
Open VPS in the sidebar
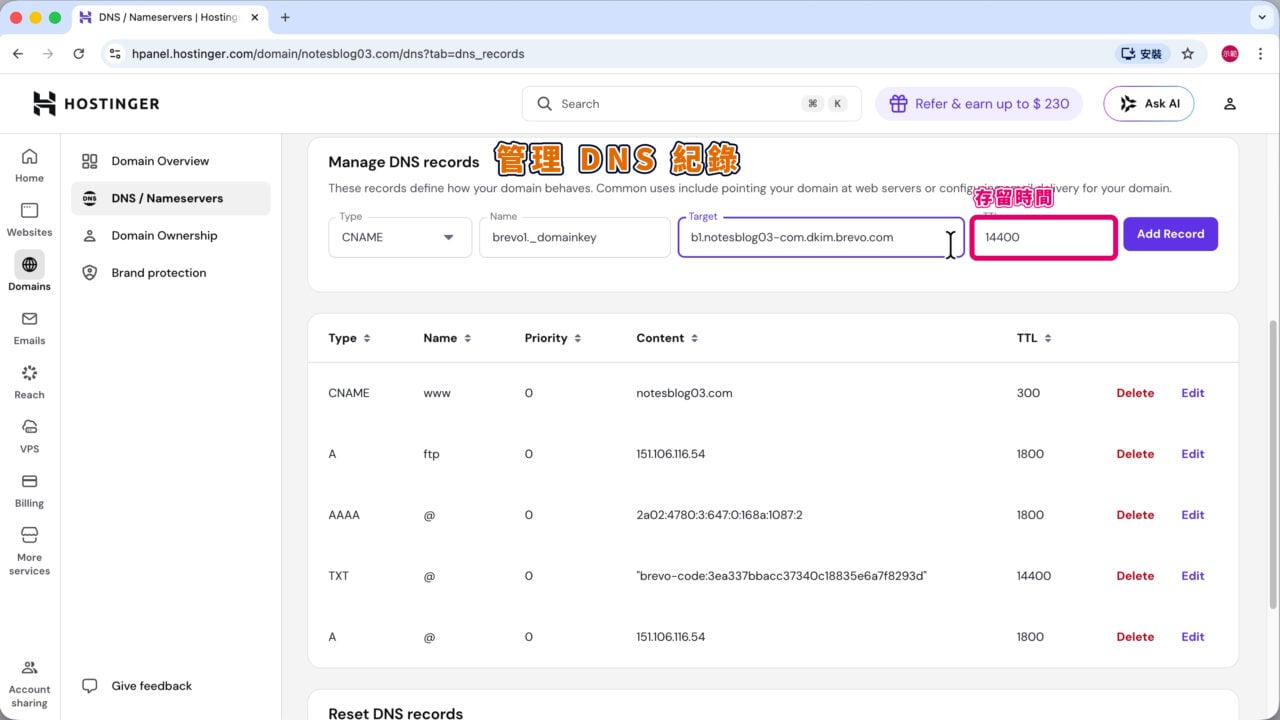[29, 436]
